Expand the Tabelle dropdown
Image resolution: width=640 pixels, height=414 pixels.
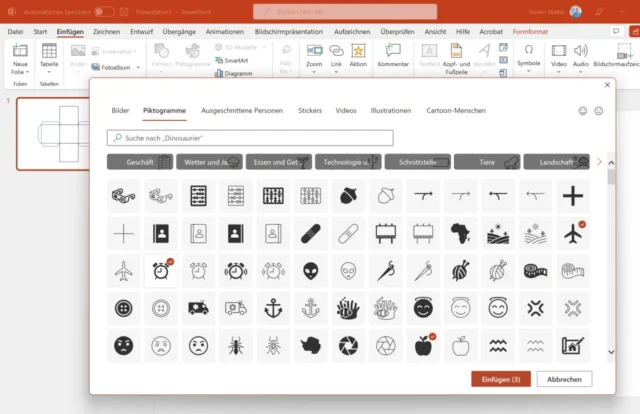coord(49,72)
